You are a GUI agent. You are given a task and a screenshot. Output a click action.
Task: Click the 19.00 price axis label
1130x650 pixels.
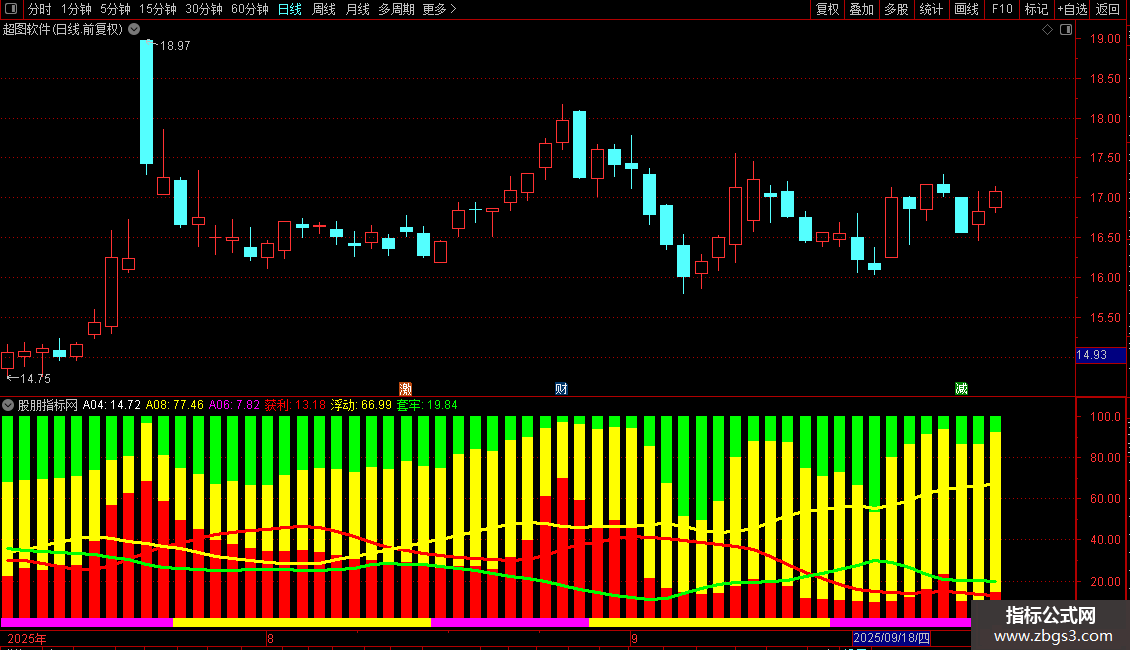point(1105,39)
